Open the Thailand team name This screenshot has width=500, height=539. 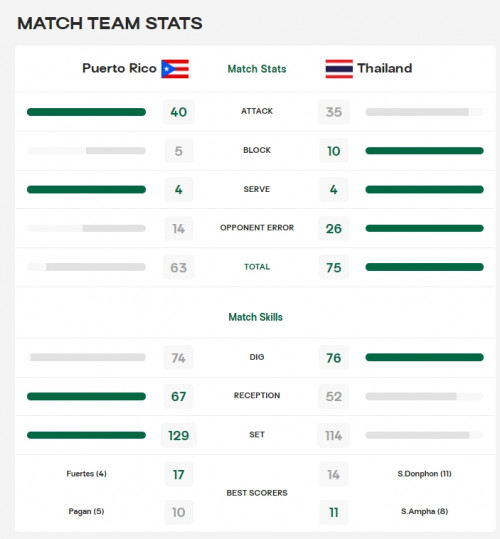tap(385, 68)
